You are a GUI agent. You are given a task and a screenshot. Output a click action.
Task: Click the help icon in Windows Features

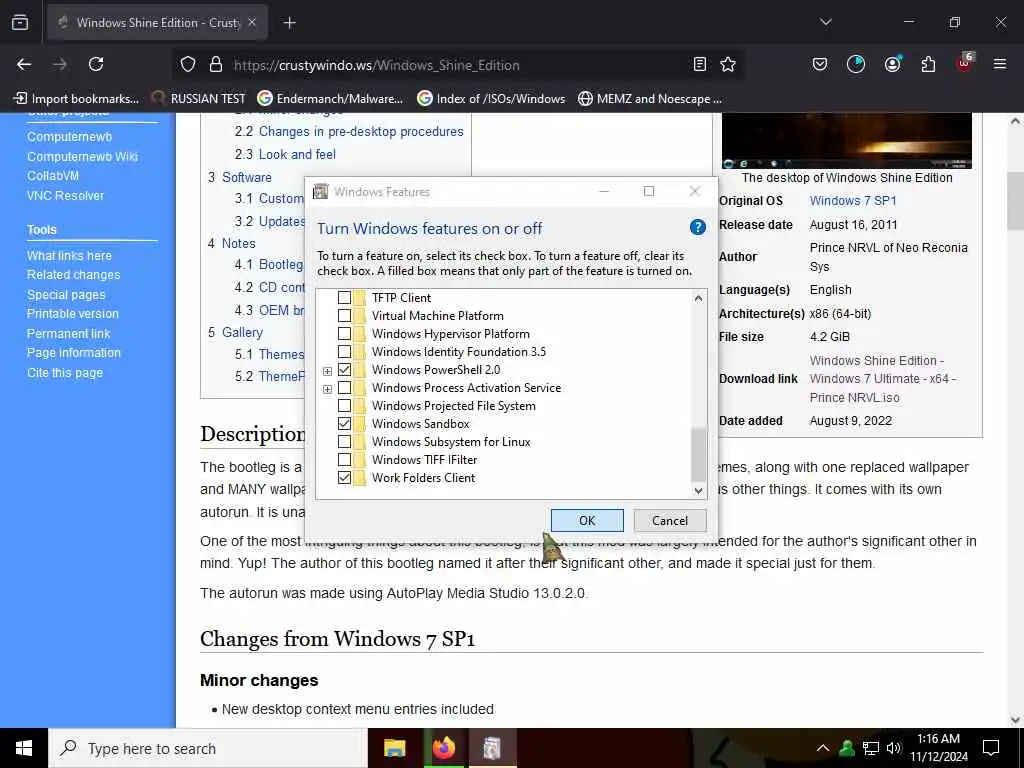coord(697,227)
